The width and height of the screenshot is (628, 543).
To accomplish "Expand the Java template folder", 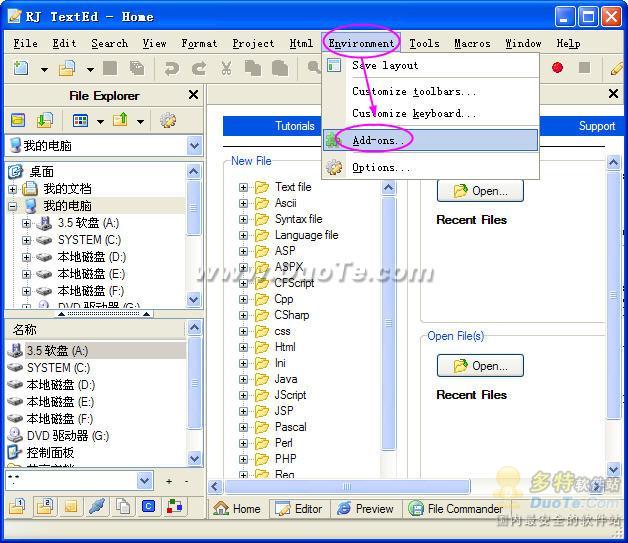I will (243, 379).
